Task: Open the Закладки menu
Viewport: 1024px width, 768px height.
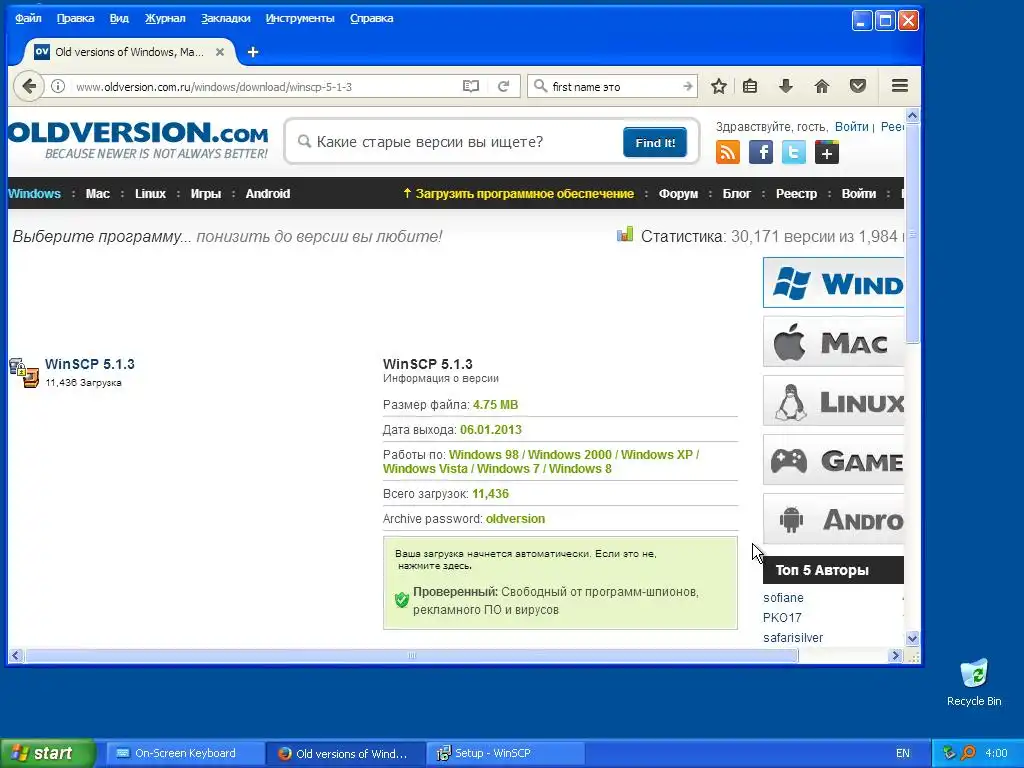Action: [x=225, y=18]
